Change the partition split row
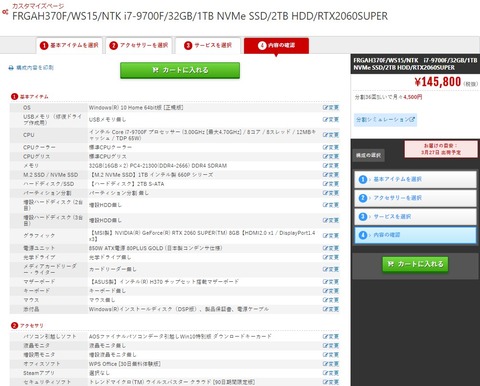Viewport: 480px width, 386px height. pos(331,193)
